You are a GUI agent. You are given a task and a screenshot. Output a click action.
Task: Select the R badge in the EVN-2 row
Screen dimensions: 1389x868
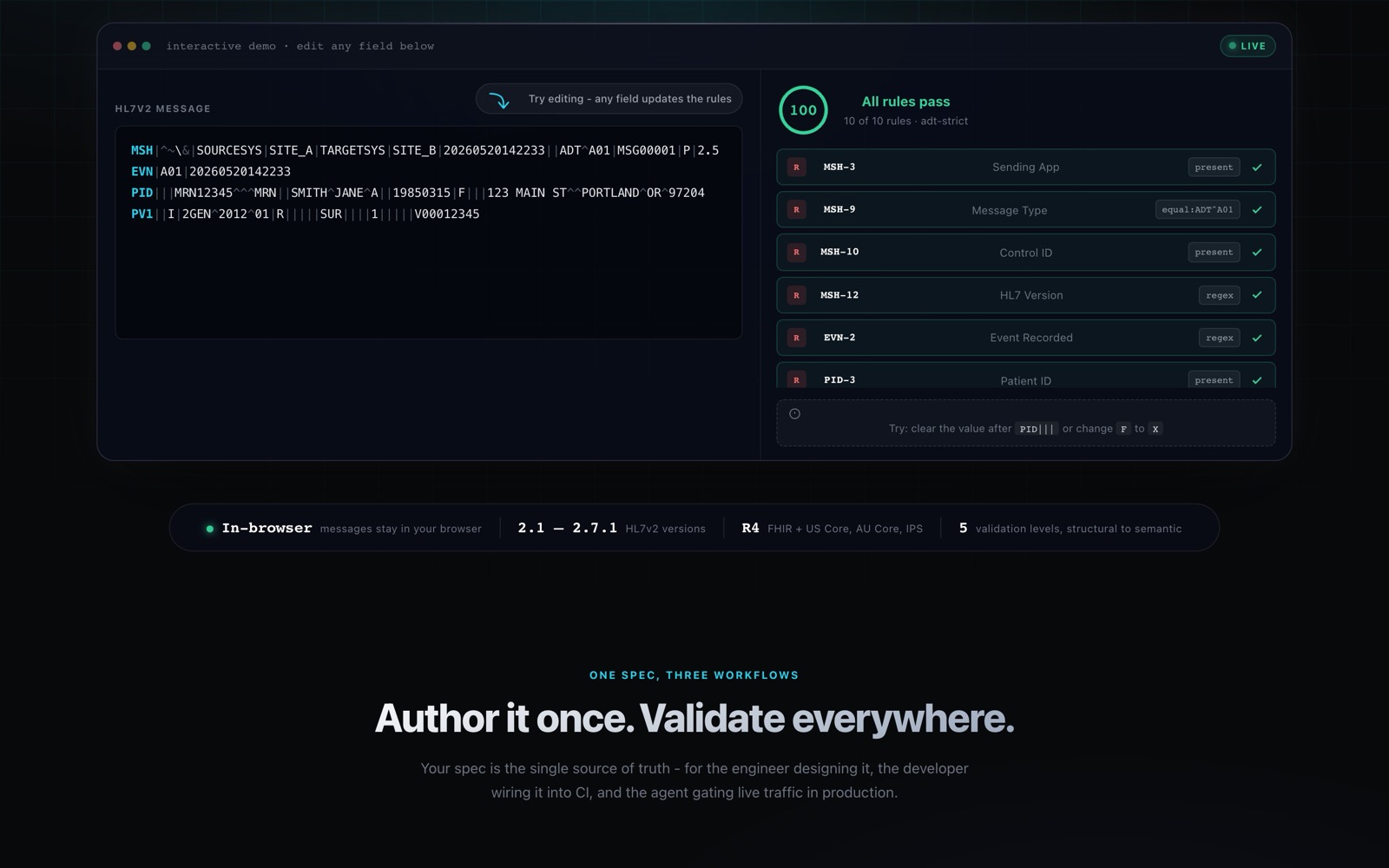[x=796, y=338]
